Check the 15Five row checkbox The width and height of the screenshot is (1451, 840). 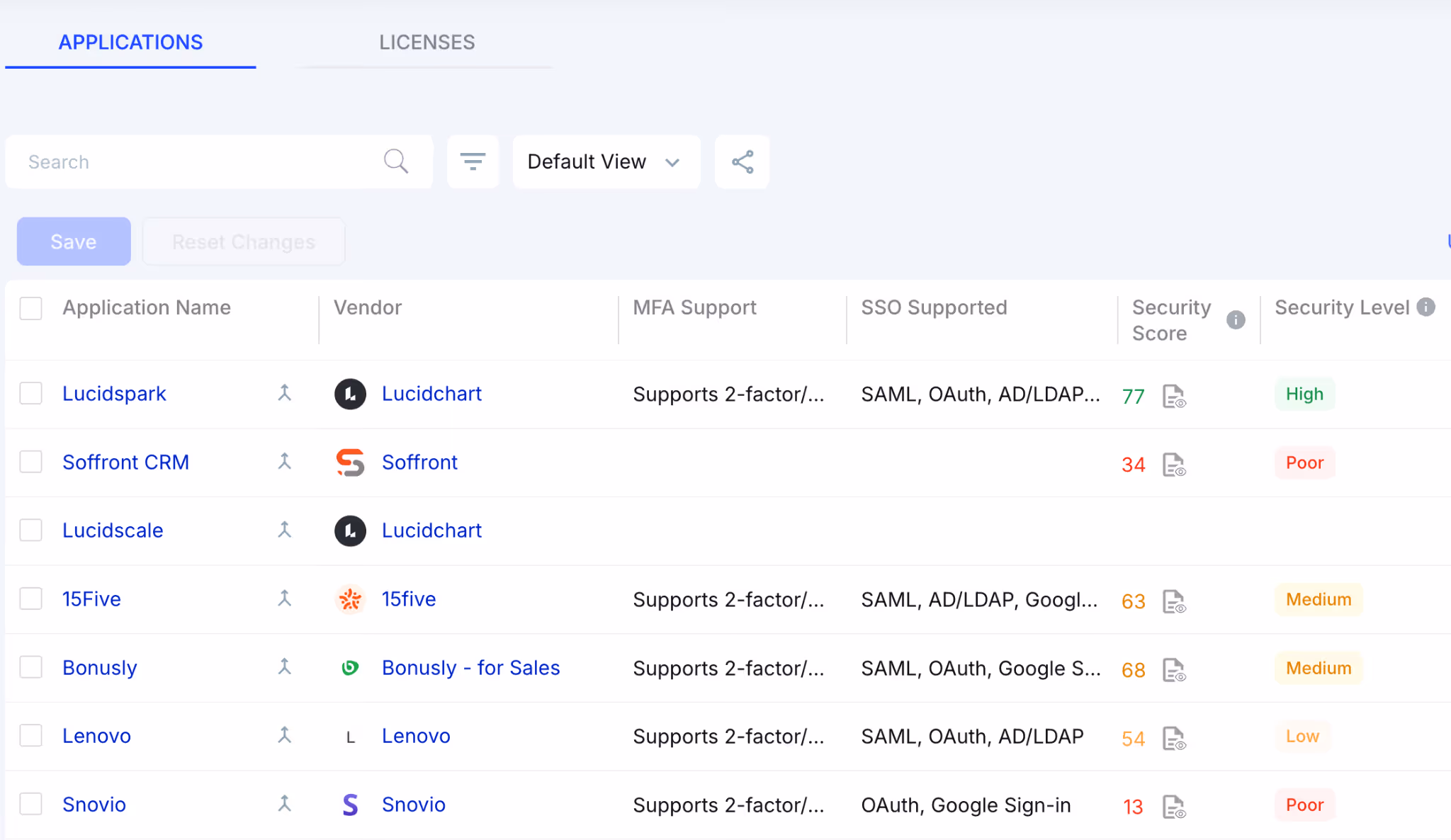point(30,598)
